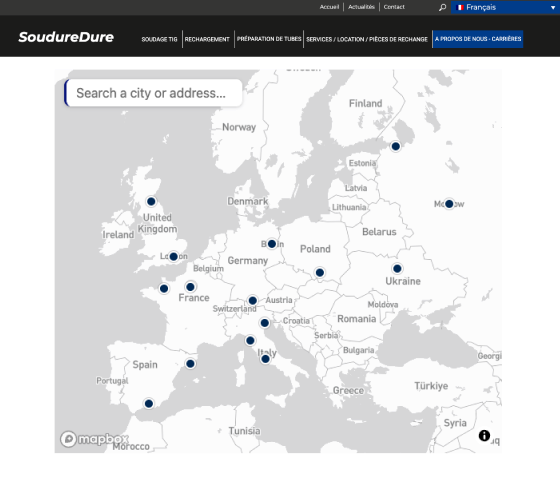The image size is (560, 480).
Task: Click the Dropdown arrow beside Français
Action: (553, 8)
